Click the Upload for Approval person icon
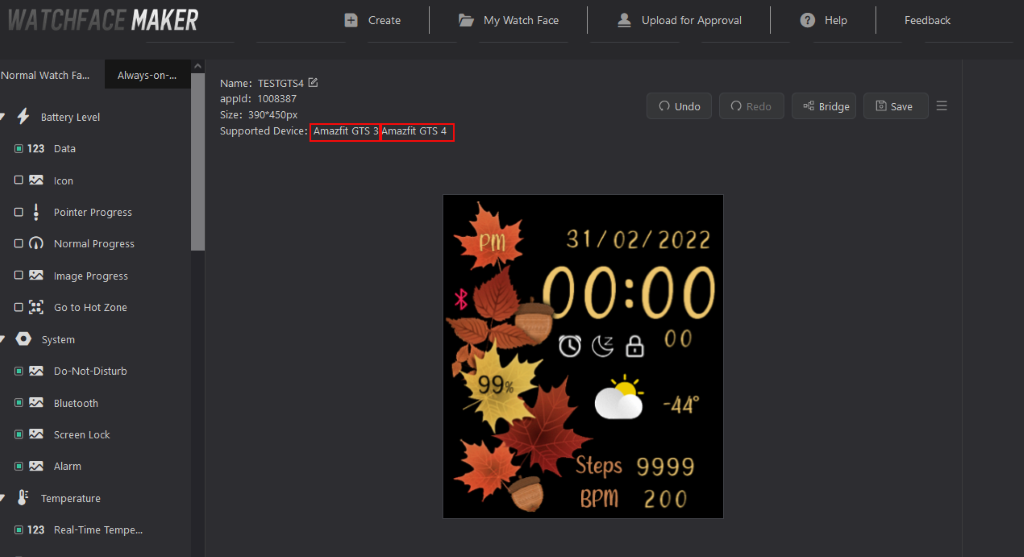The width and height of the screenshot is (1024, 557). [624, 20]
